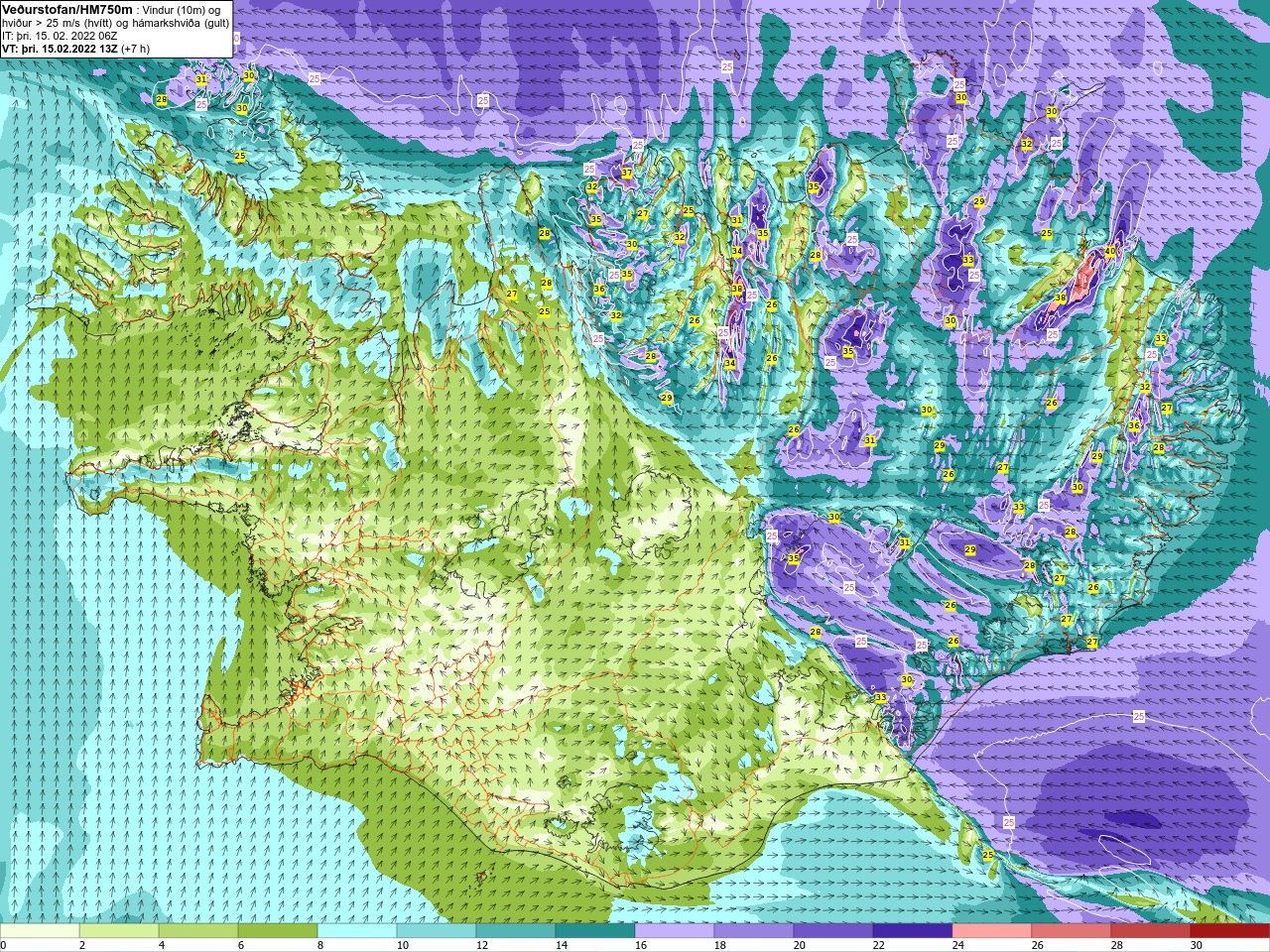The image size is (1270, 952).
Task: Click legend scale tick label 2
Action: coord(81,945)
